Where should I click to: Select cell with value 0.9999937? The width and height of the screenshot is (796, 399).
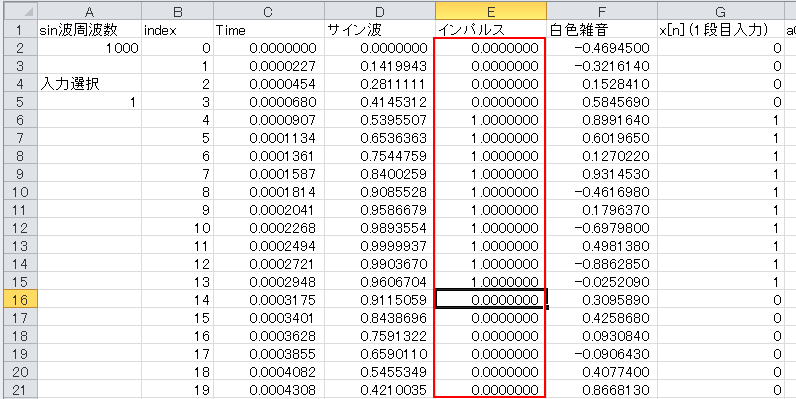pos(380,246)
